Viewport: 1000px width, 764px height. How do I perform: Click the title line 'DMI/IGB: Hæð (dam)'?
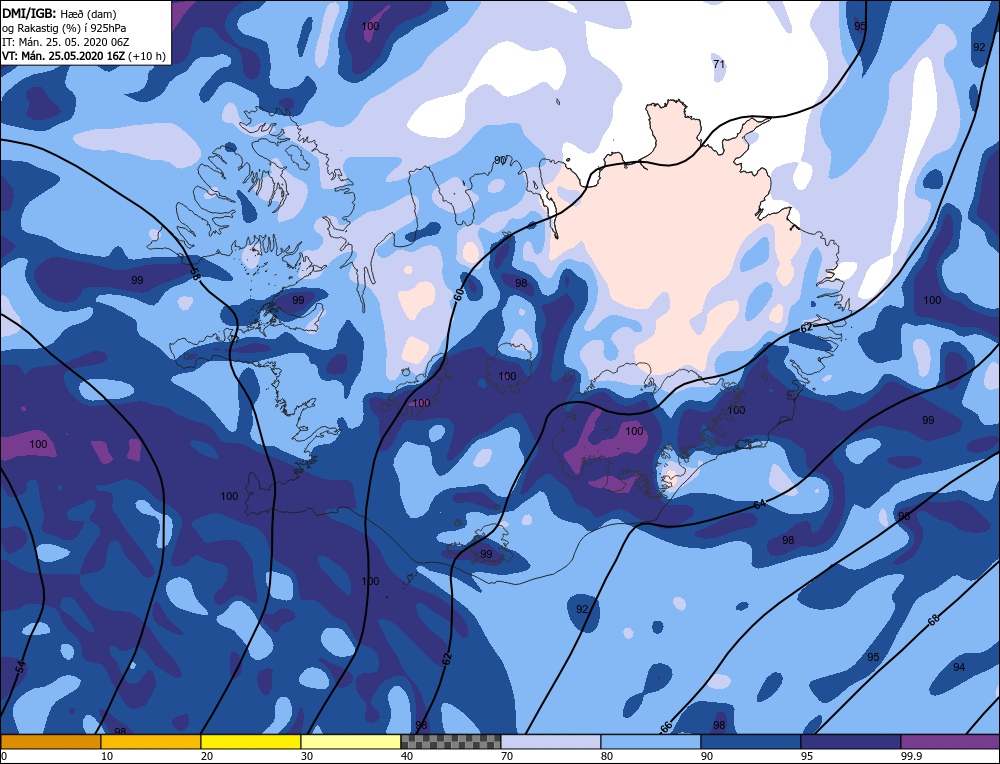point(59,13)
